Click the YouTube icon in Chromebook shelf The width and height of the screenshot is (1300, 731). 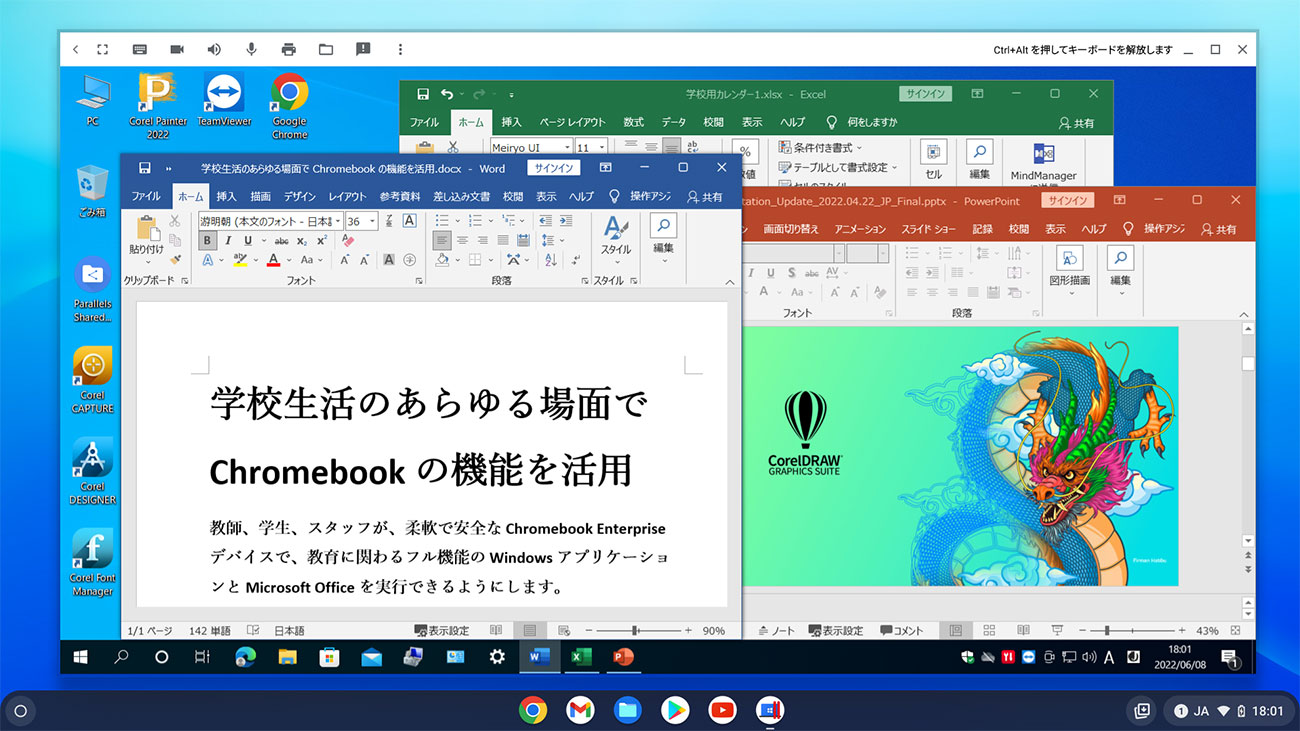(x=722, y=710)
